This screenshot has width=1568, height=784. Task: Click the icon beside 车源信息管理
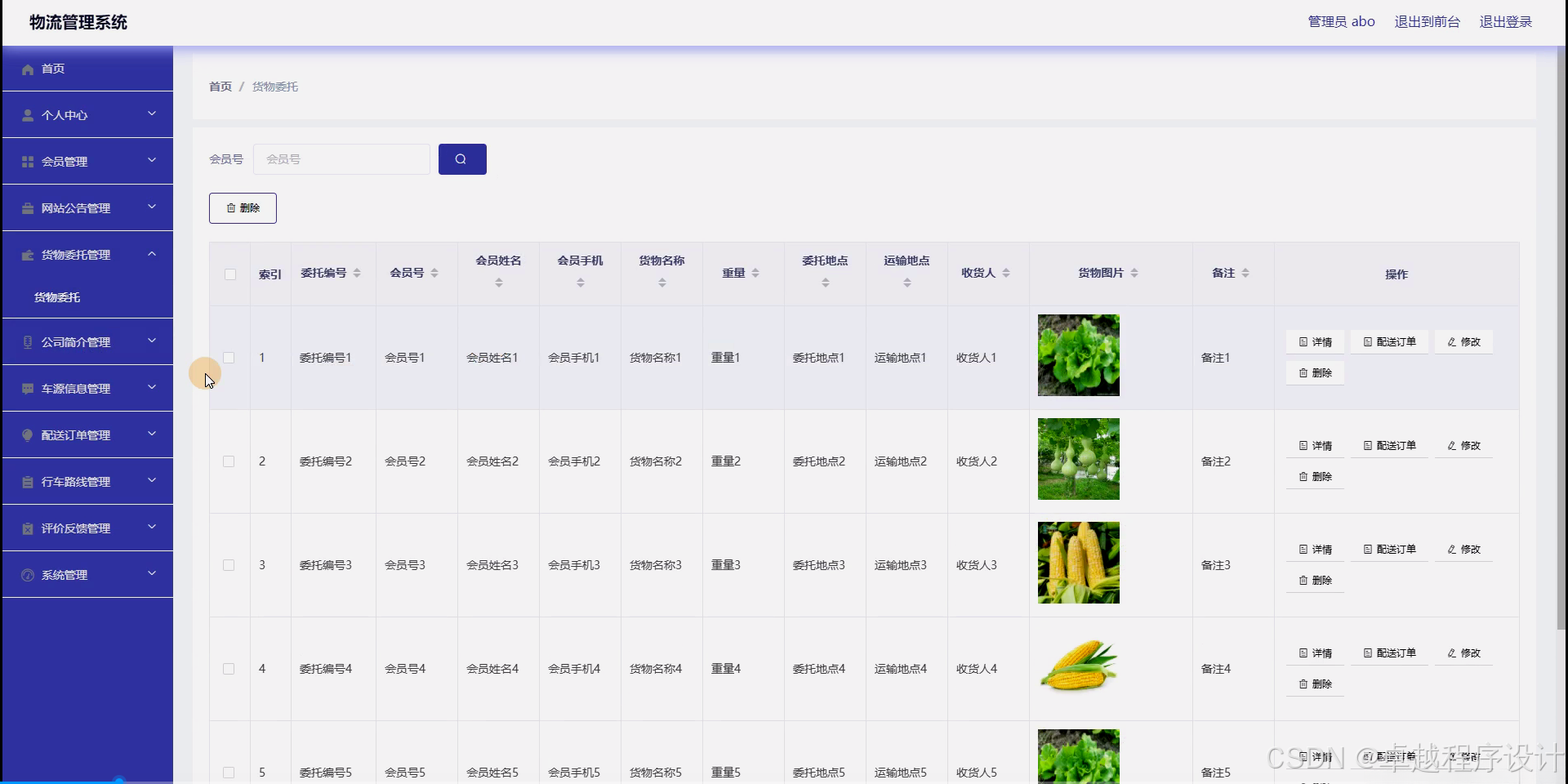click(x=28, y=389)
